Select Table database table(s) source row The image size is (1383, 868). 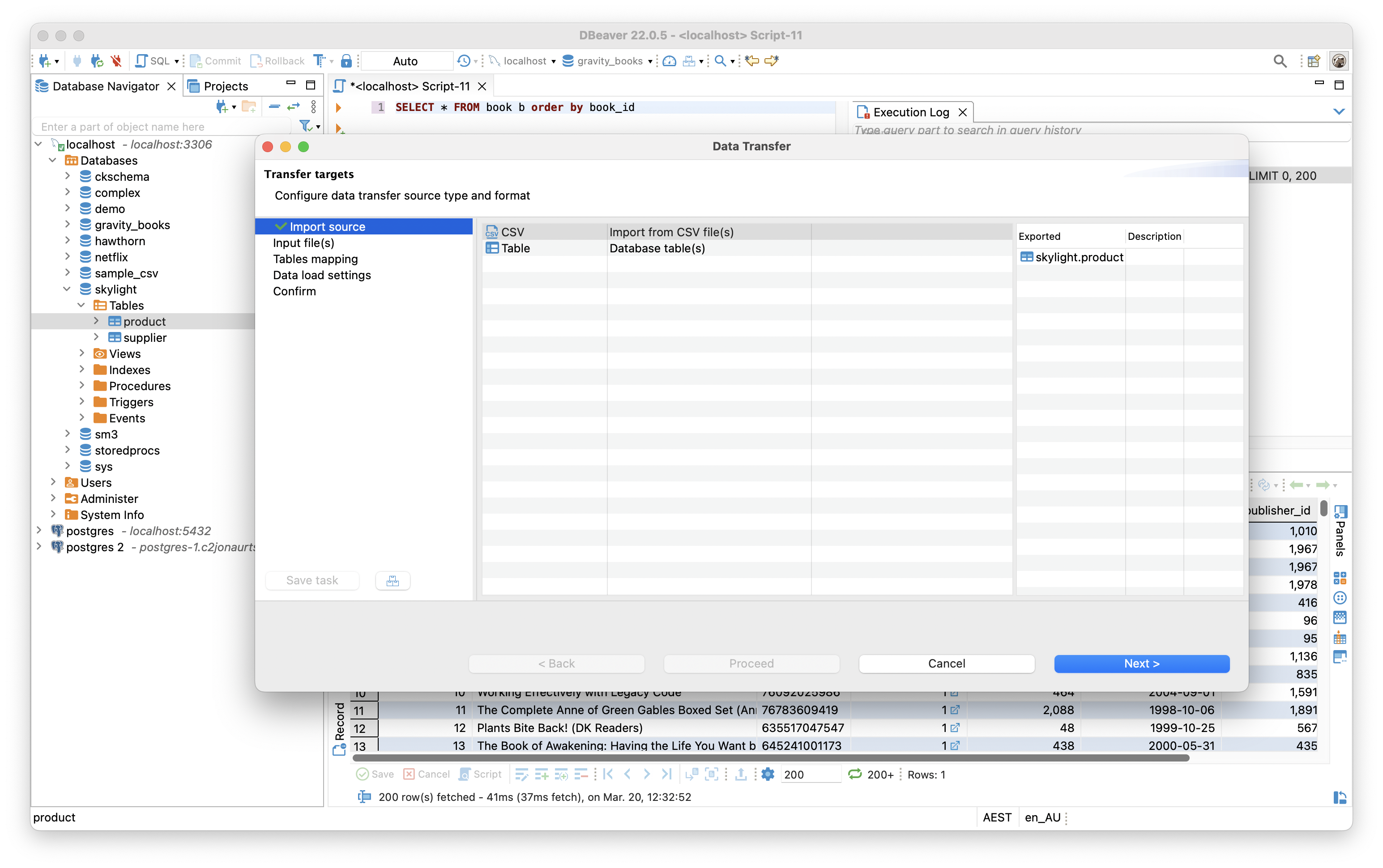(x=515, y=248)
